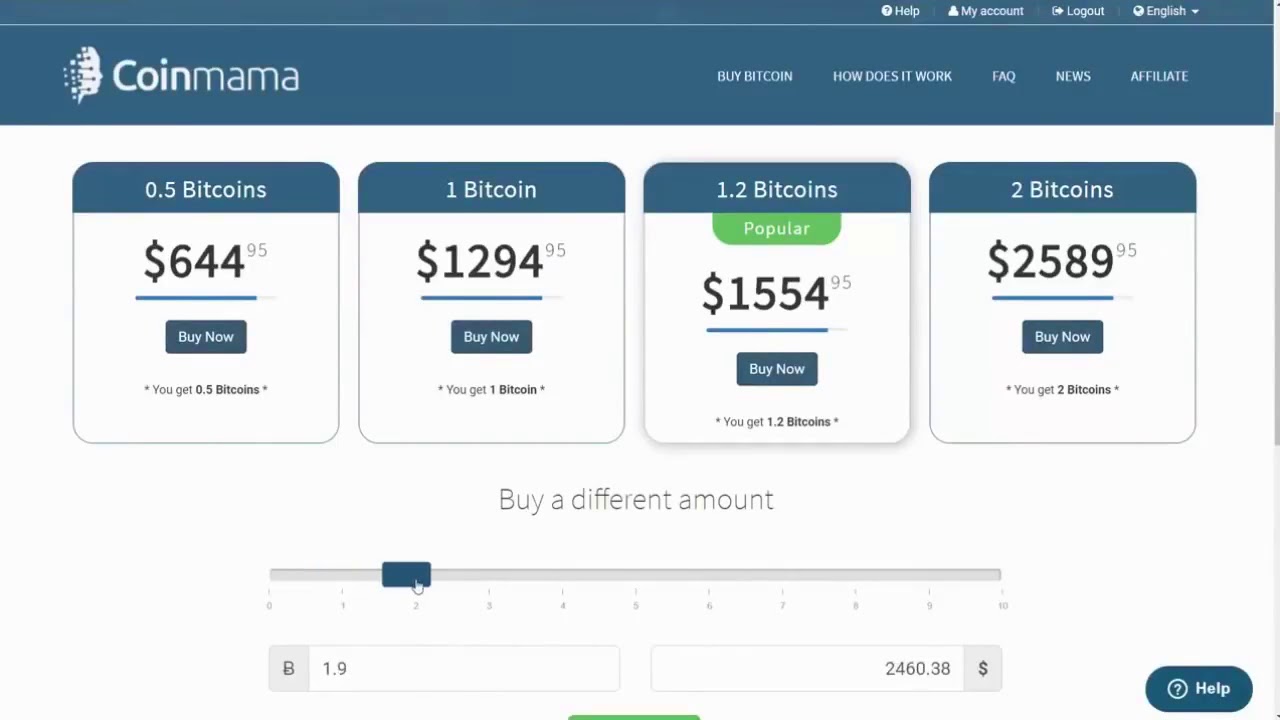Screen dimensions: 1280x720
Task: Open My account page
Action: click(x=986, y=11)
